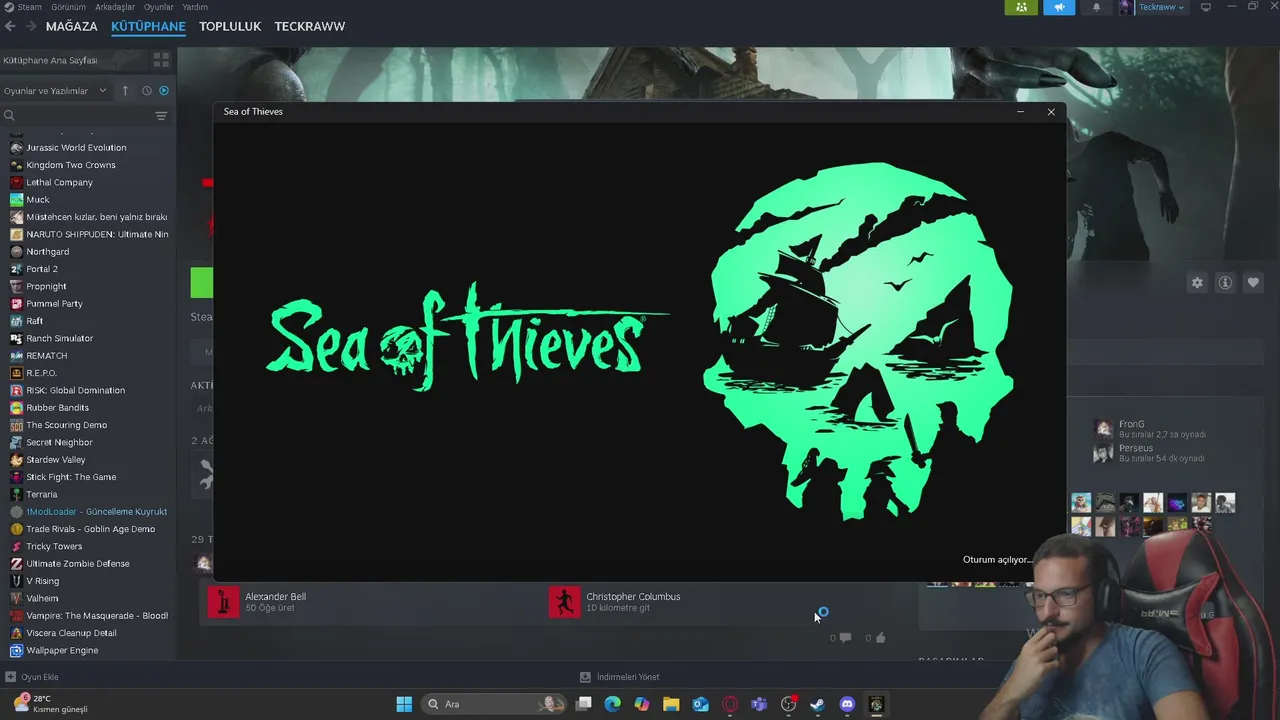Toggle the recent activity clock filter
Screen dimensions: 1280x720
[x=147, y=91]
